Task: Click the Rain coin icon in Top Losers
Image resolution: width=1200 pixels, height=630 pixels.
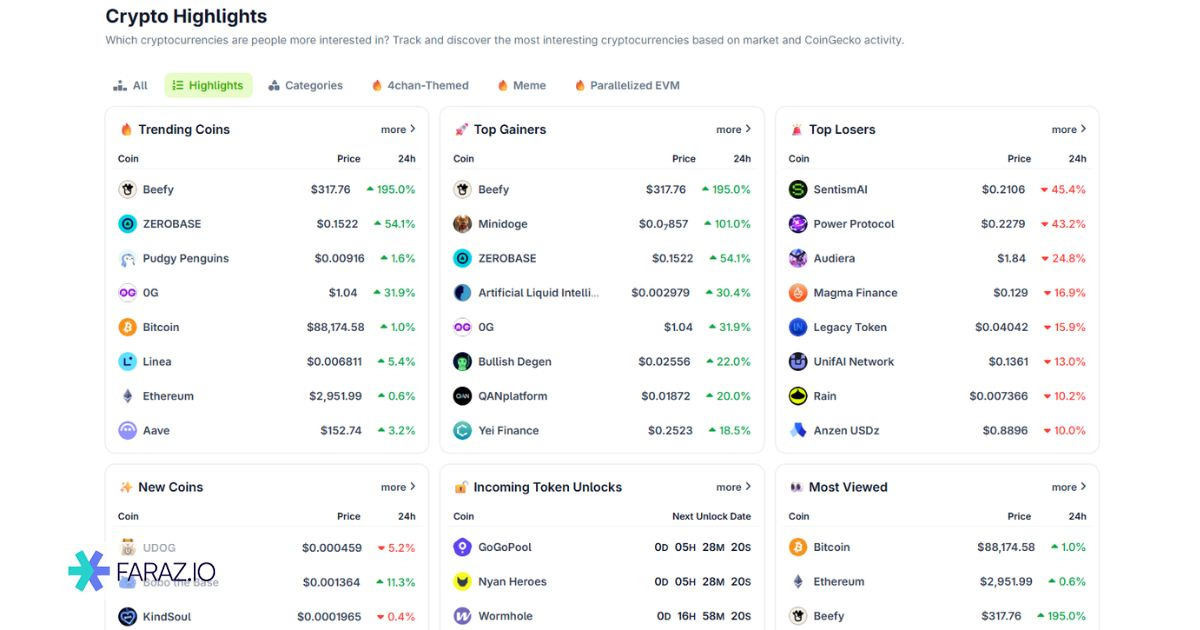Action: (x=797, y=396)
